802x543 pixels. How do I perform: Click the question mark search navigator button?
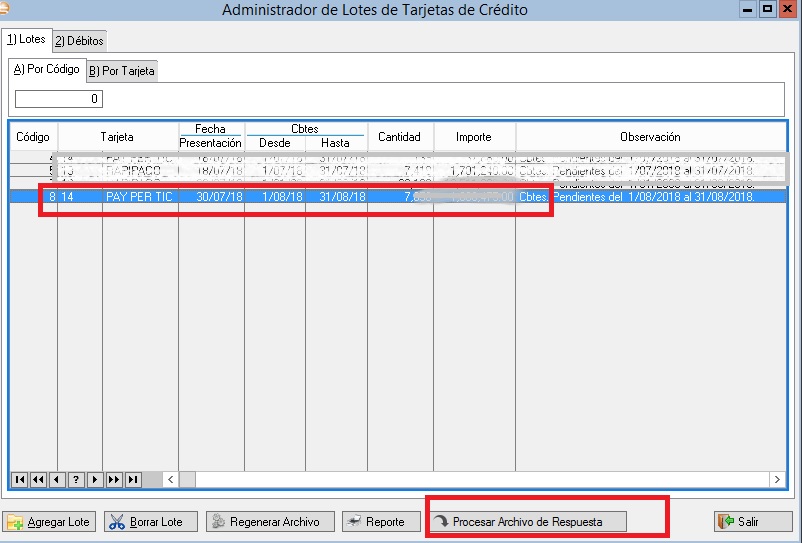77,480
